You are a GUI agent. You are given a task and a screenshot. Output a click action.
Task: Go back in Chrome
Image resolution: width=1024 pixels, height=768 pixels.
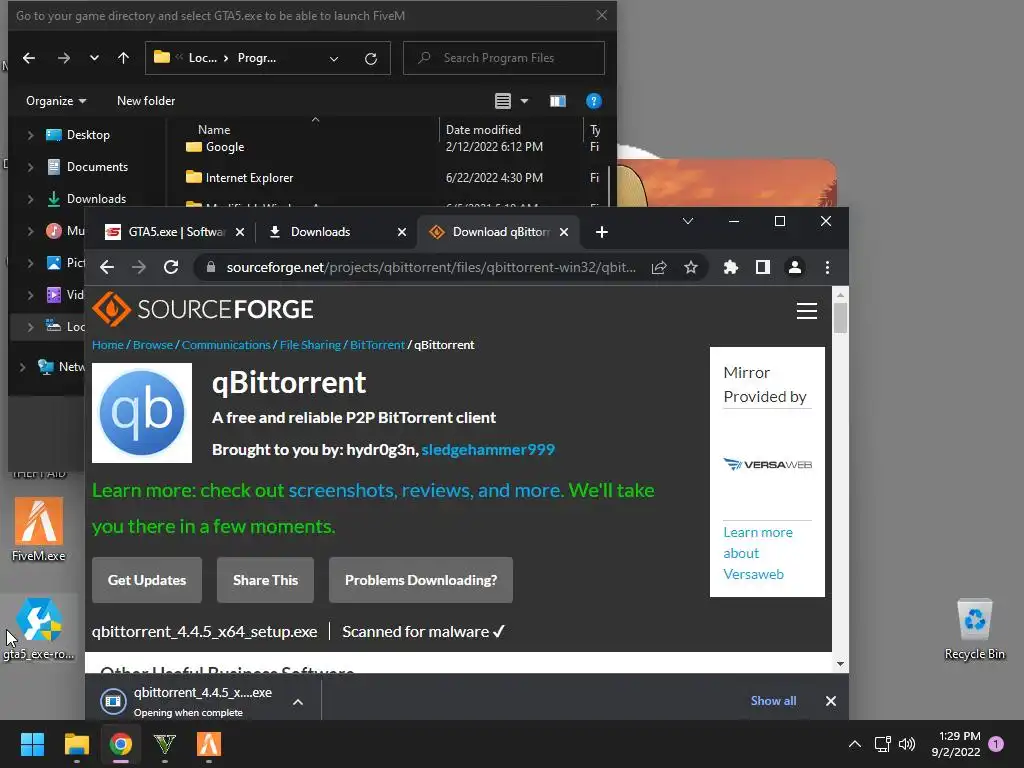point(107,267)
